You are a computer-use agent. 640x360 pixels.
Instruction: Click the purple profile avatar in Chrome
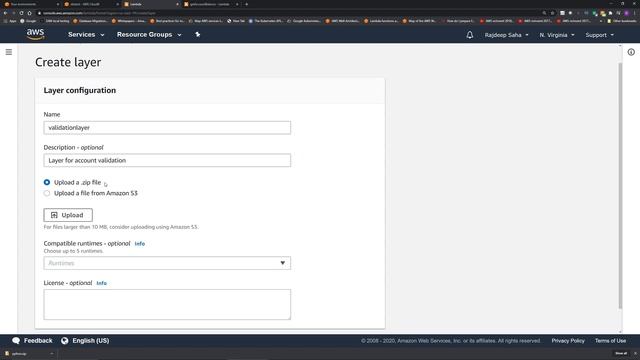point(627,13)
